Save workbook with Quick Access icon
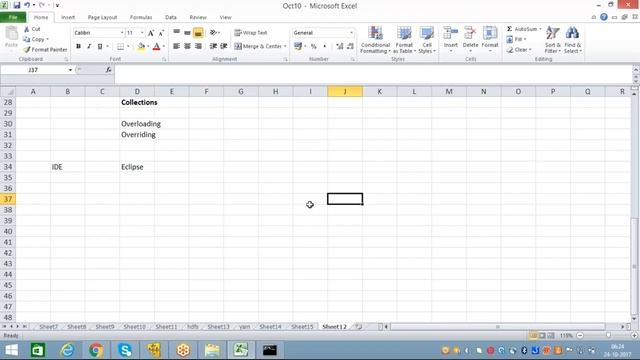640x360 pixels. 16,5
